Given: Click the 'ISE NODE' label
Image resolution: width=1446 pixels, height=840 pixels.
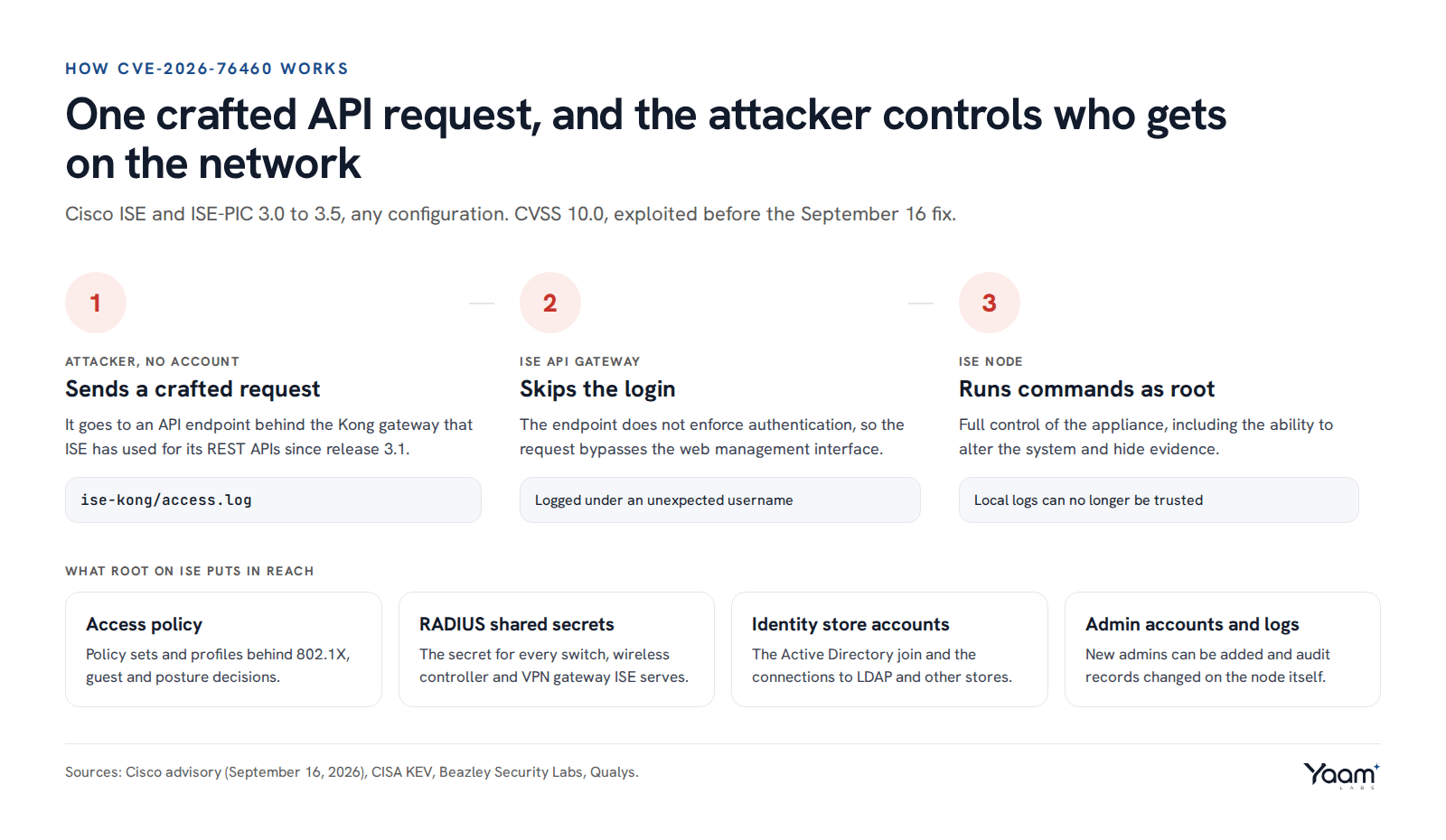Looking at the screenshot, I should tap(991, 361).
